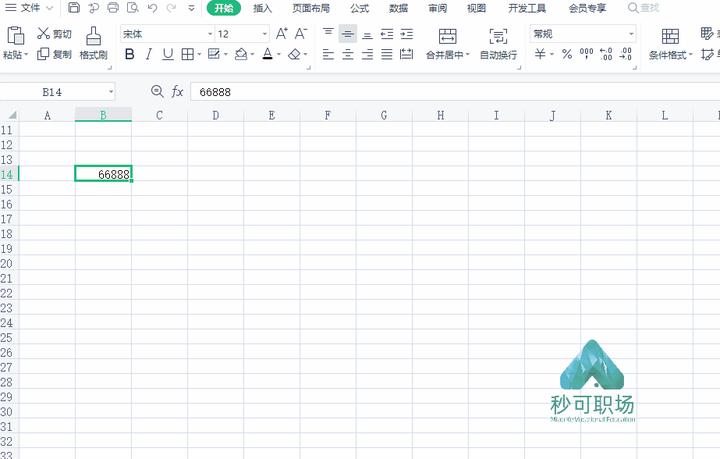720x459 pixels.
Task: Expand the number format dropdown (常规)
Action: [x=582, y=34]
